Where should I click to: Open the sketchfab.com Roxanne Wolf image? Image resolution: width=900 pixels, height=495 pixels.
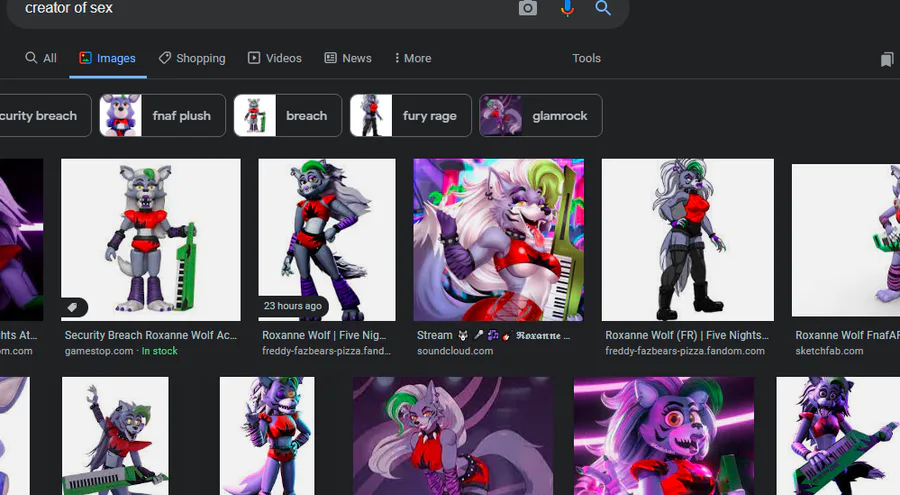846,240
